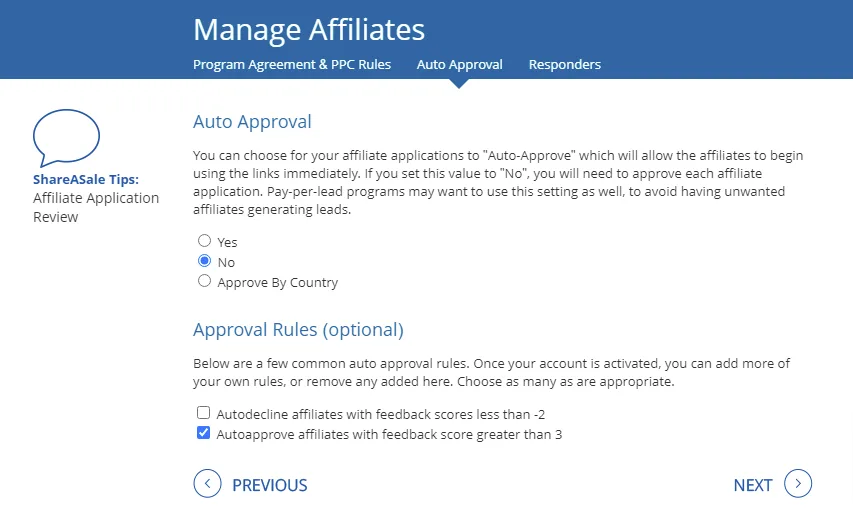Image resolution: width=853 pixels, height=520 pixels.
Task: Uncheck the Autoapprove feedback score checkbox
Action: point(203,433)
